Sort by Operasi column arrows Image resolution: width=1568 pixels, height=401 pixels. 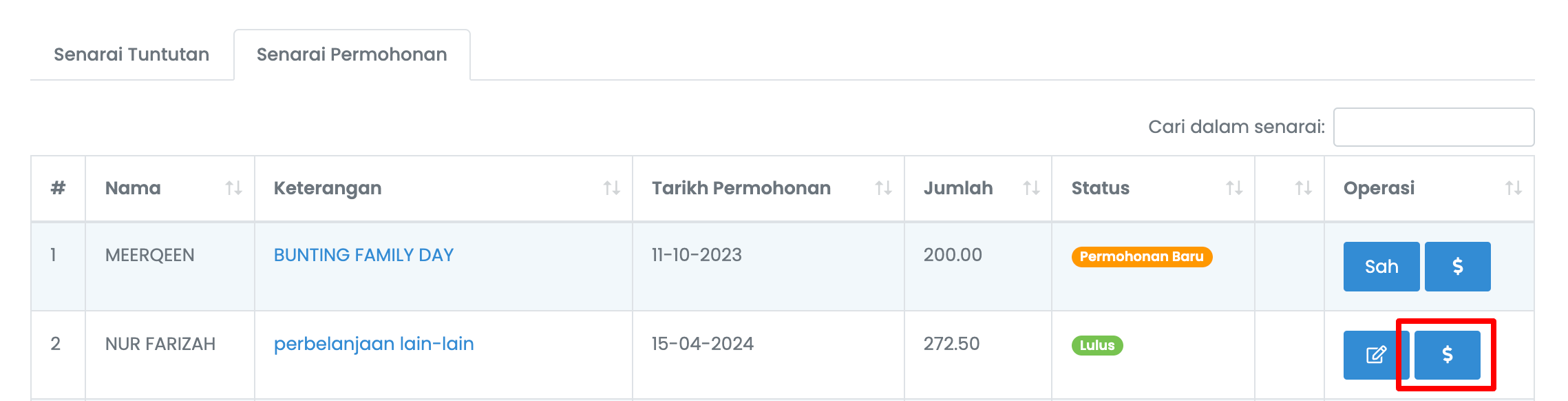(1514, 188)
